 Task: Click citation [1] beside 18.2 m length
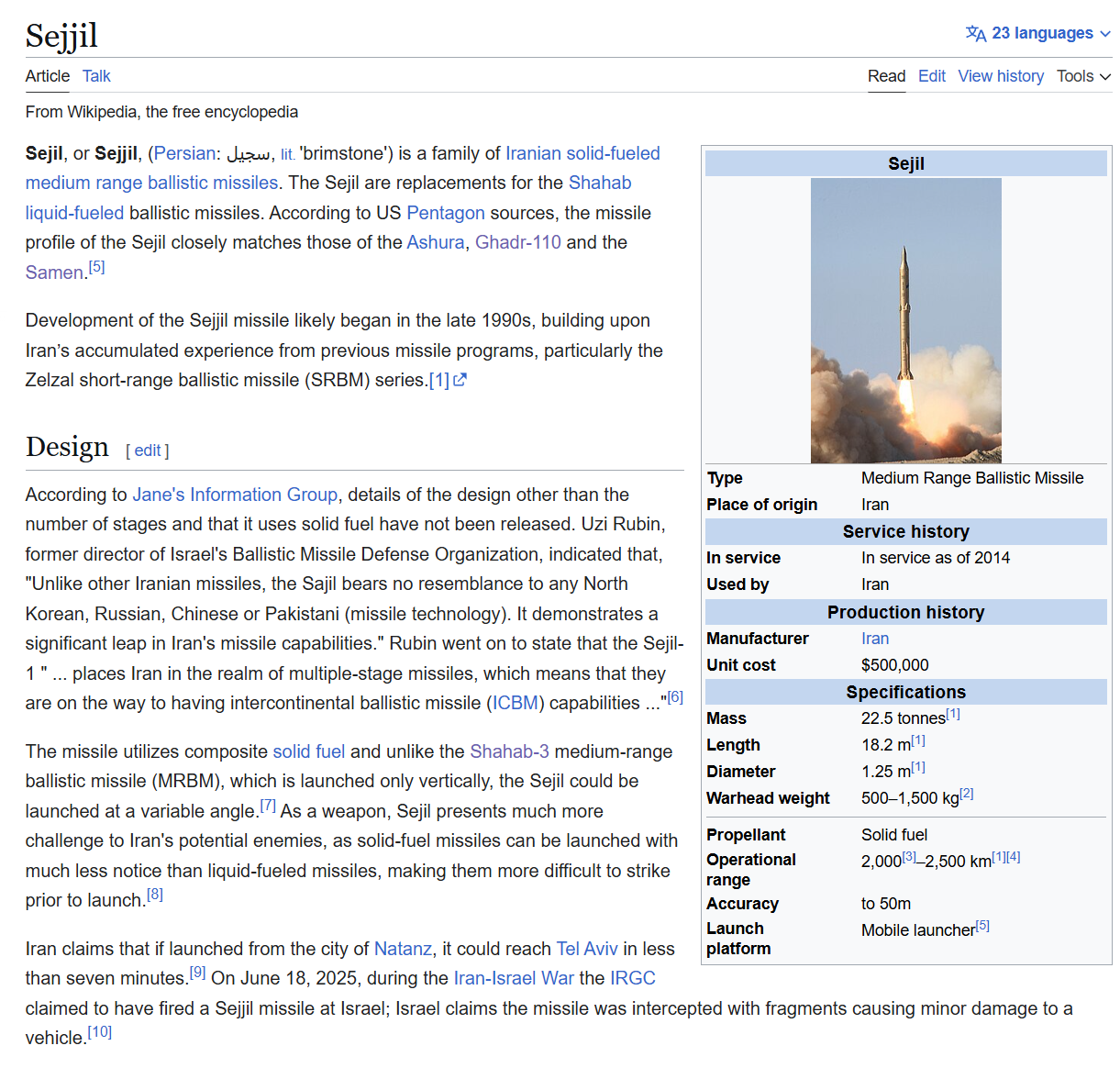pos(918,740)
